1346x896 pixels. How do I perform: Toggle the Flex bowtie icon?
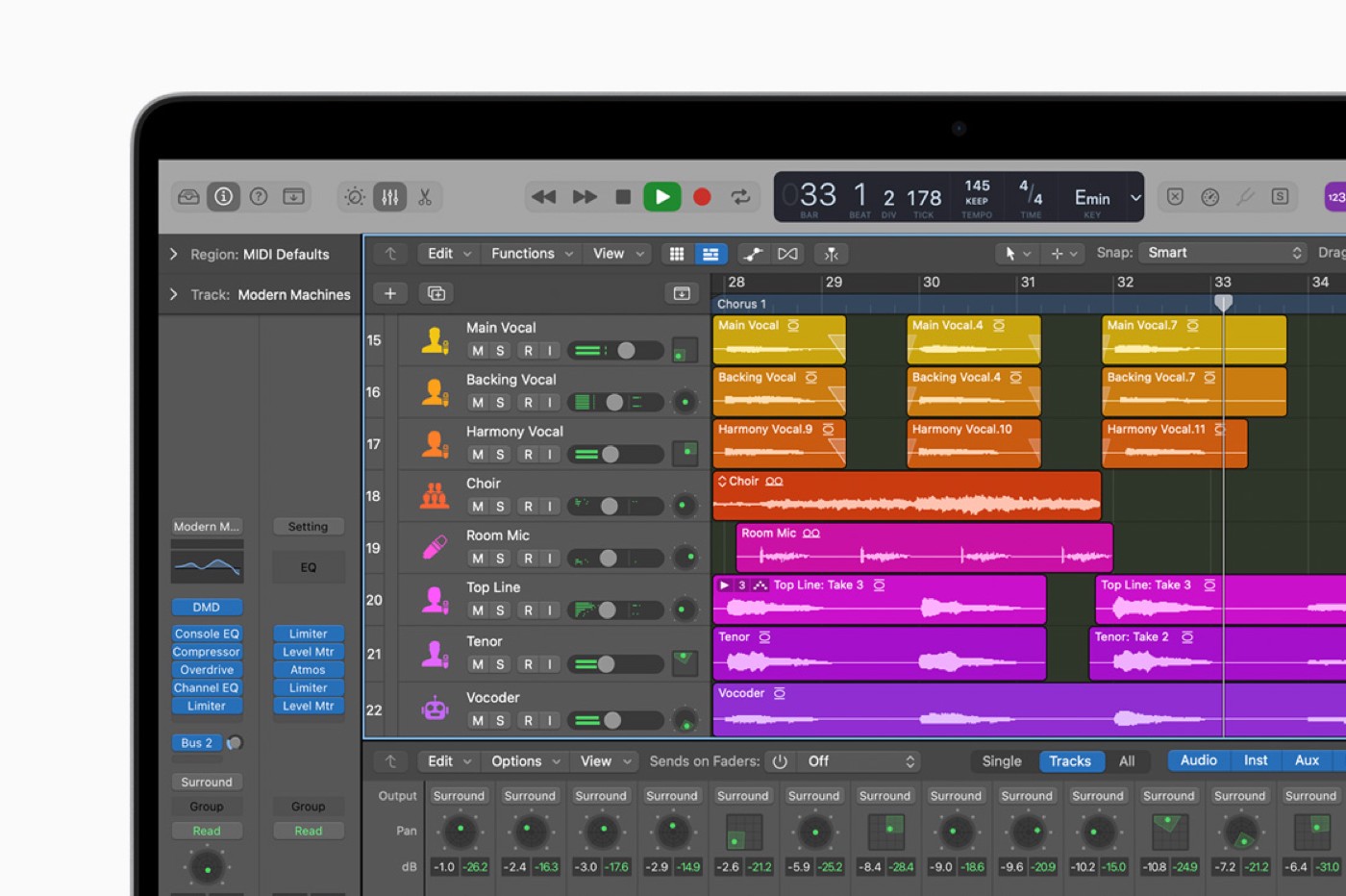(x=787, y=254)
